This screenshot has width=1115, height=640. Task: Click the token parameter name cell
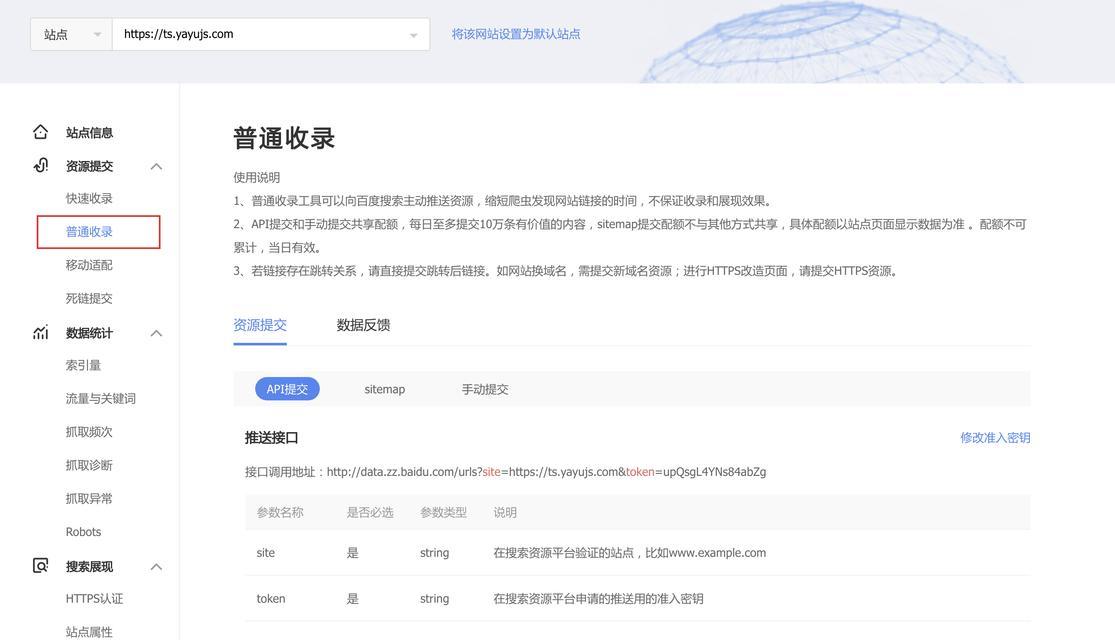pyautogui.click(x=270, y=599)
